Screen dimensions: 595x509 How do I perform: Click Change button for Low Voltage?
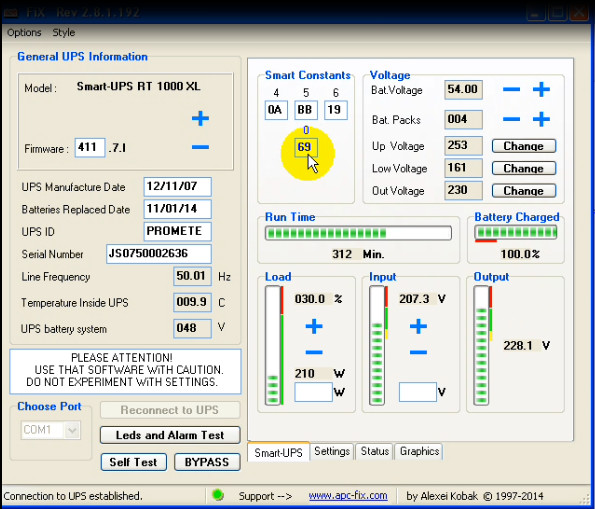(524, 168)
